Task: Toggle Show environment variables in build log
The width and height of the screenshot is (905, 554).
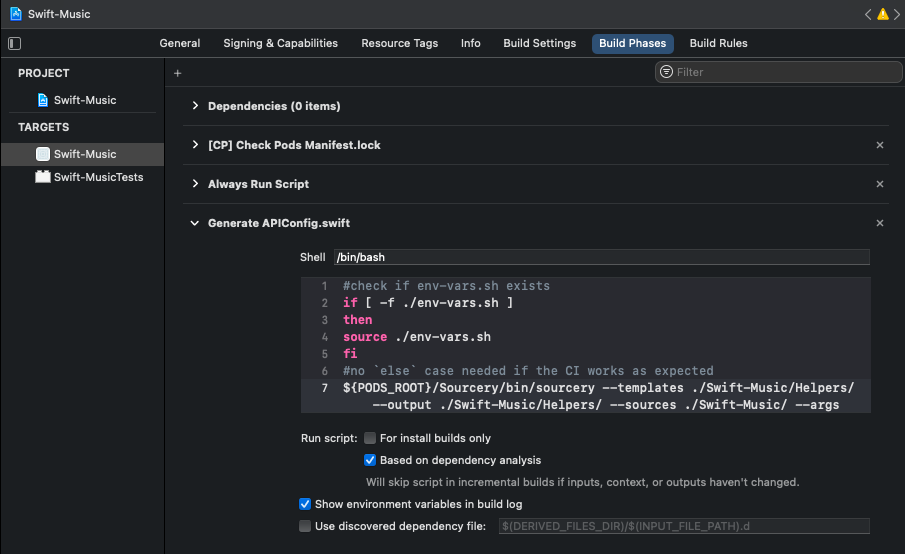Action: pyautogui.click(x=305, y=504)
